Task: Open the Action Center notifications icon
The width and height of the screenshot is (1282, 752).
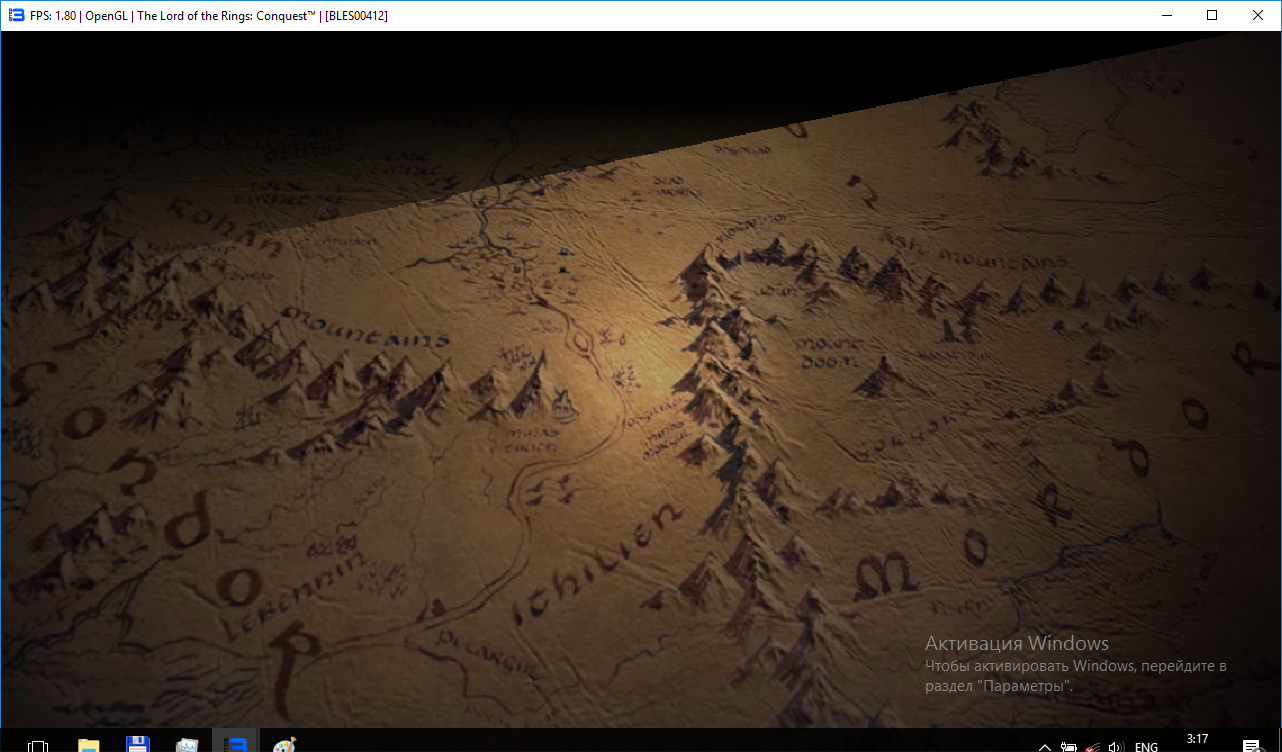Action: 1251,746
